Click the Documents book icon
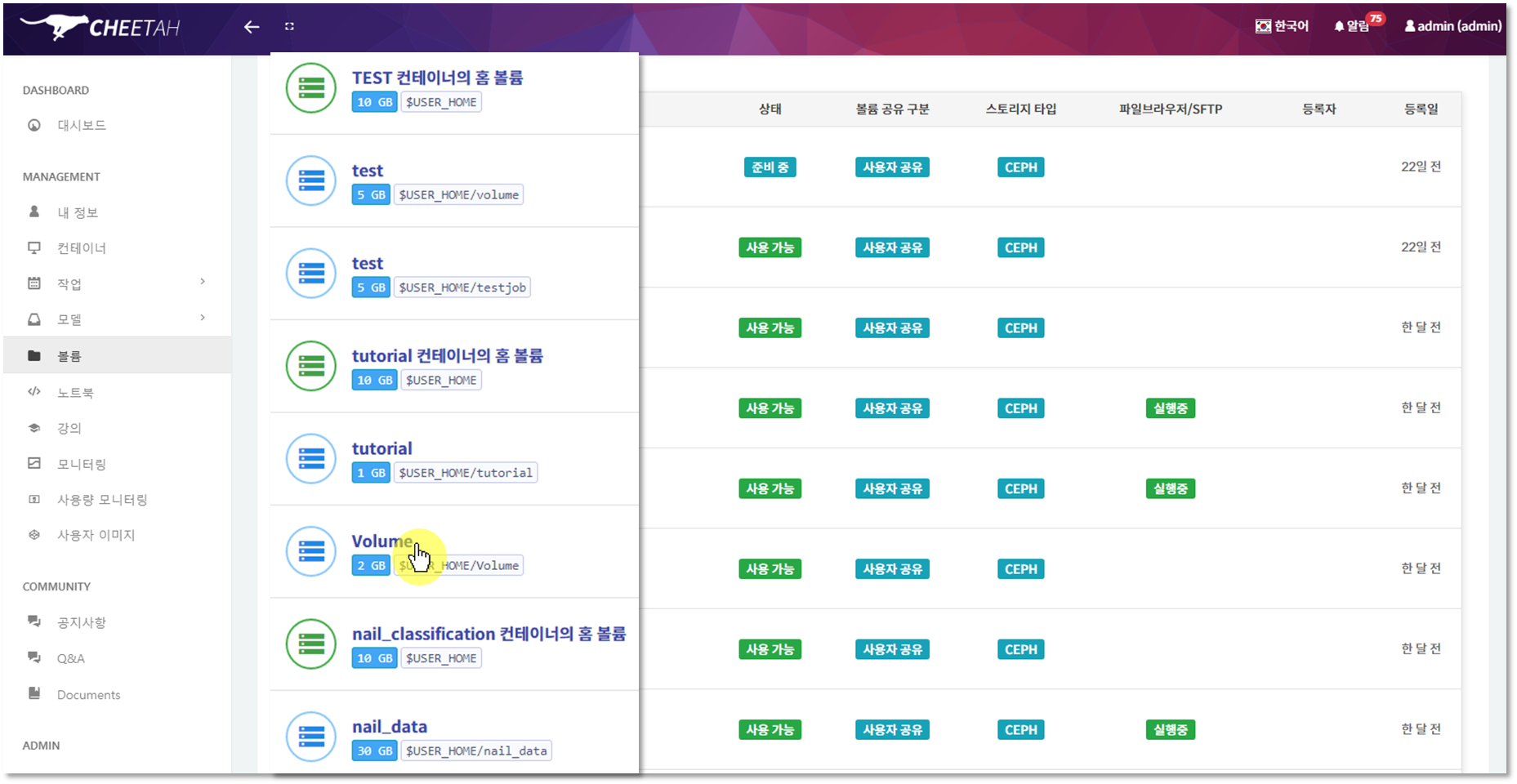1517x784 pixels. pyautogui.click(x=34, y=693)
